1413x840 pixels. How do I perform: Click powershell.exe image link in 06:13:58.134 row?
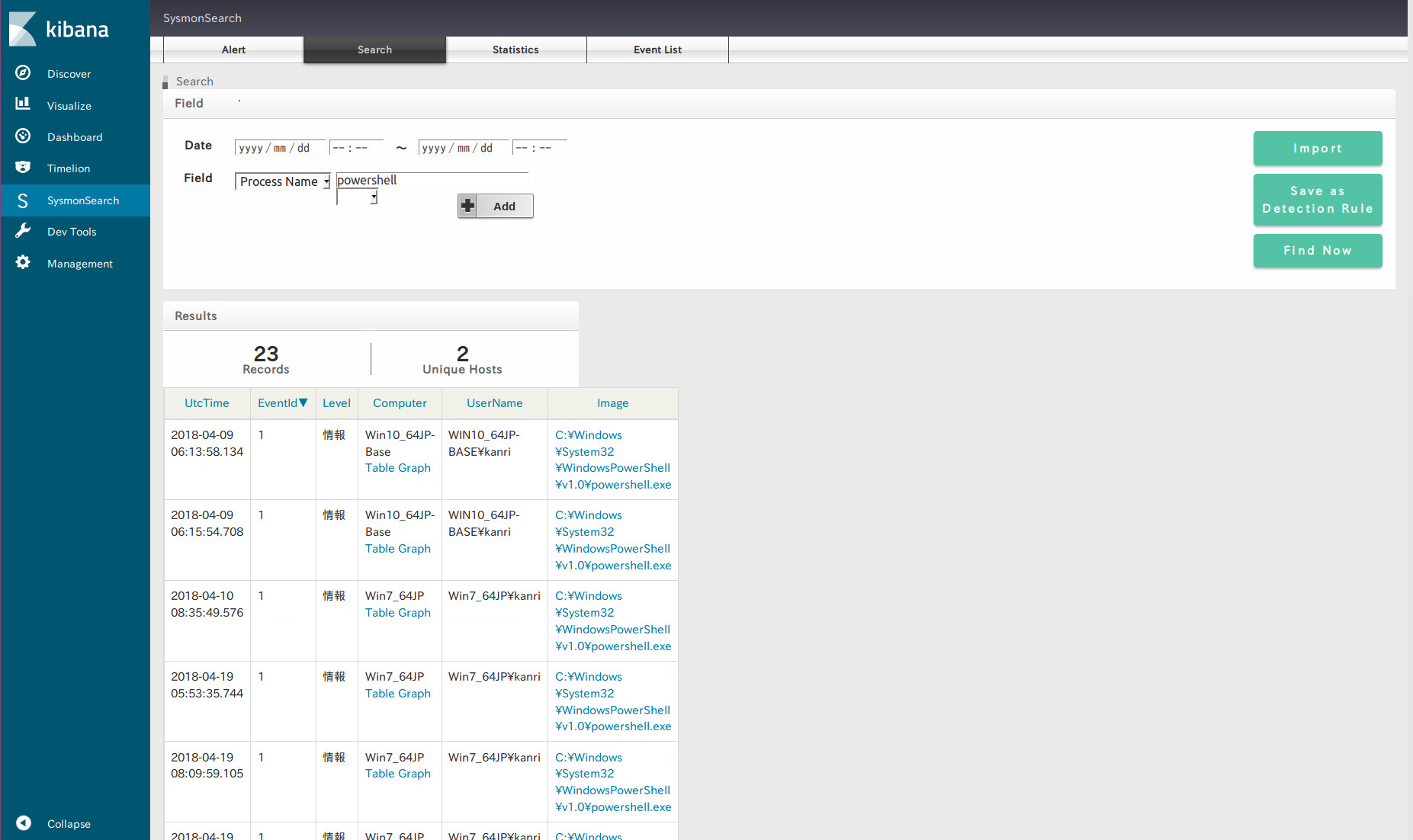[x=613, y=460]
